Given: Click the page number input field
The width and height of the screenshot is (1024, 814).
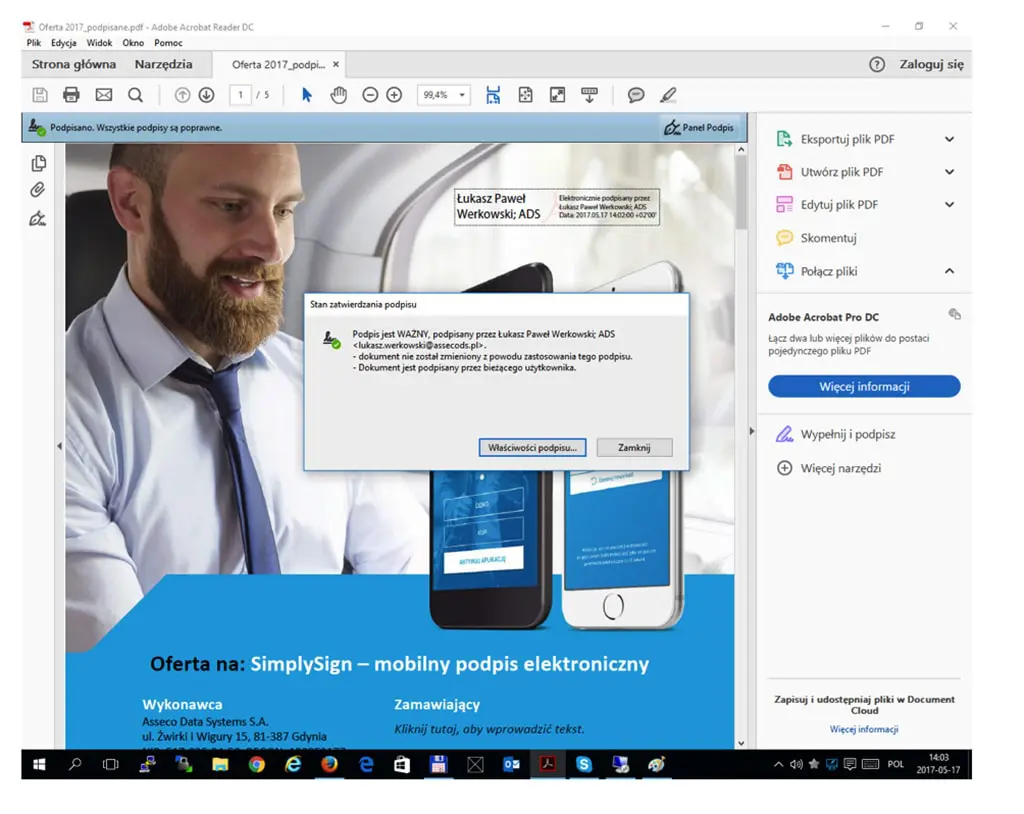Looking at the screenshot, I should 240,95.
